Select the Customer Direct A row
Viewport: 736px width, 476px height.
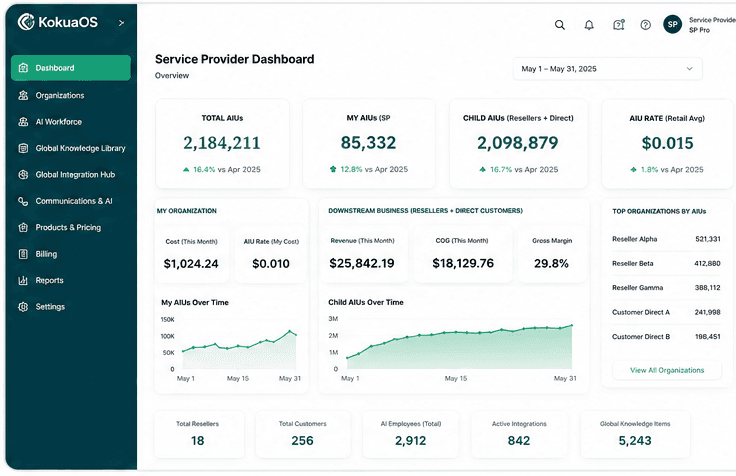(666, 312)
